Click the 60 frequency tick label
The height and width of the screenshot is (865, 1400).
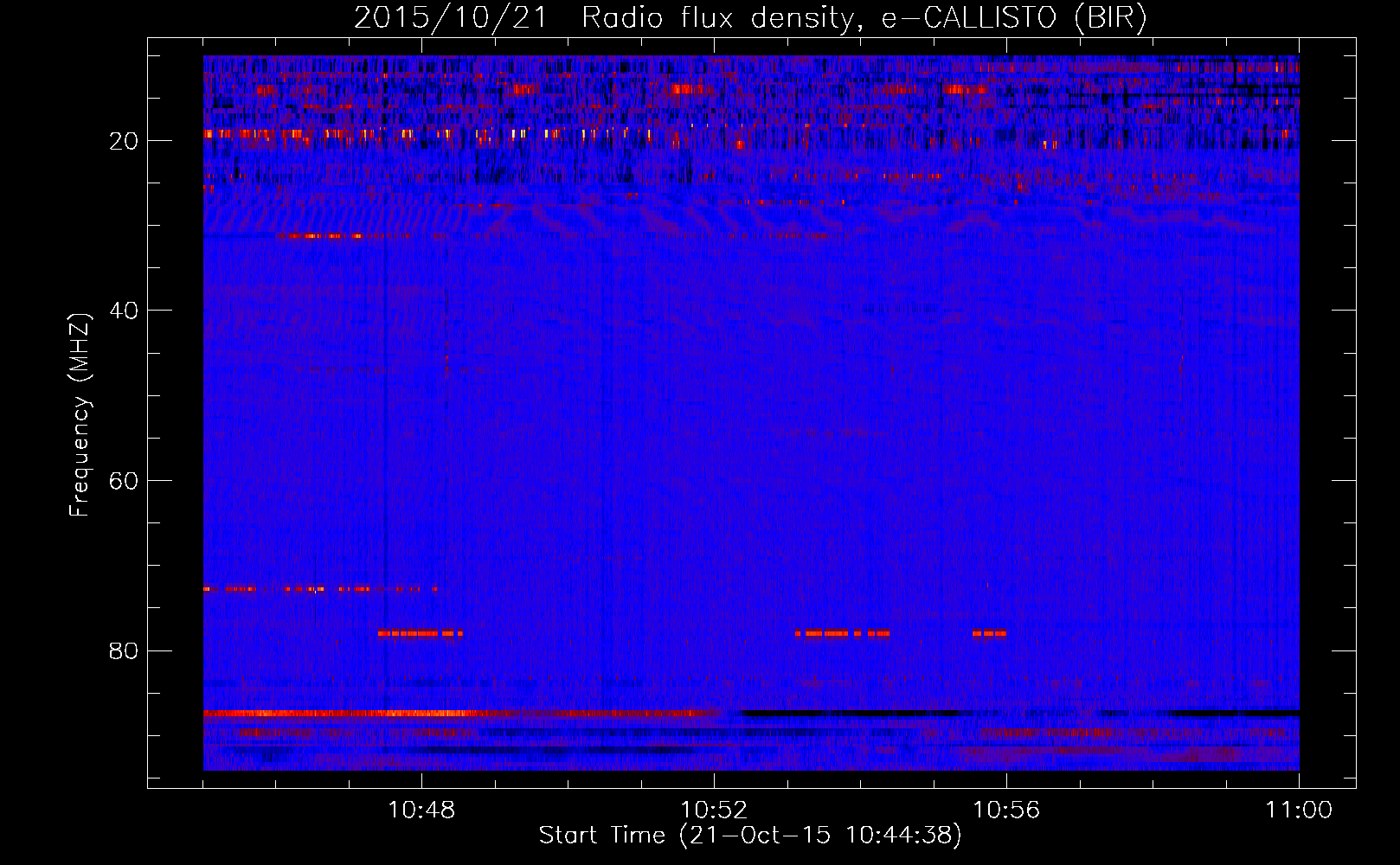pos(125,481)
